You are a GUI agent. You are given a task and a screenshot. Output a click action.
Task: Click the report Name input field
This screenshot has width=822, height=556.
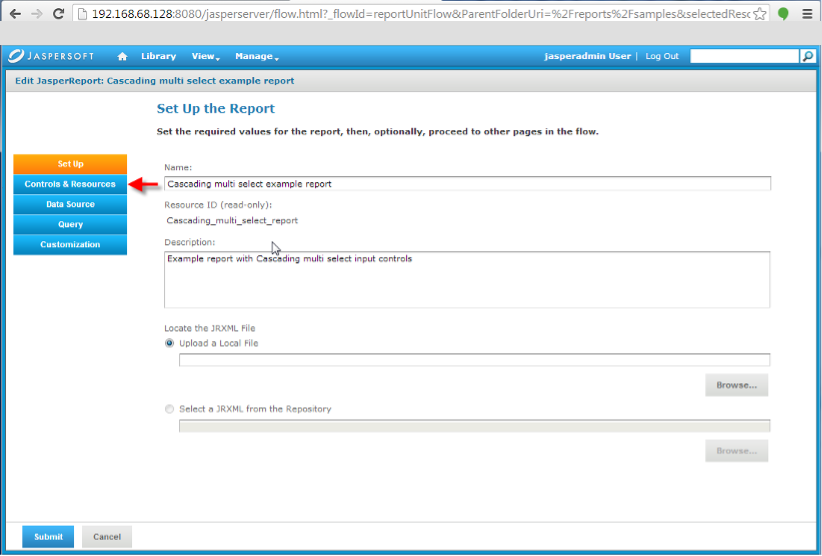click(x=467, y=184)
